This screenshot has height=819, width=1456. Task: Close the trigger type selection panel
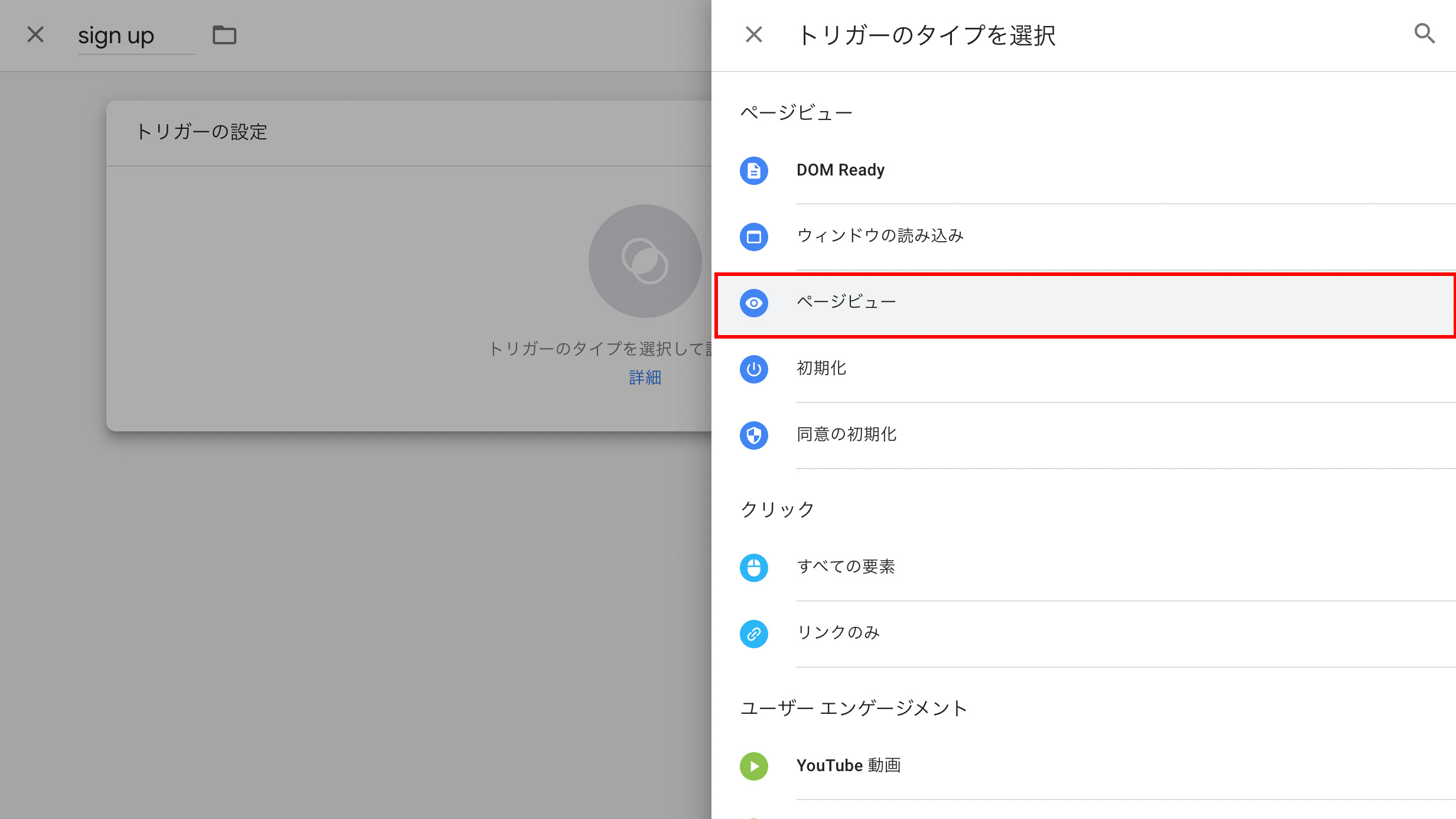click(x=753, y=35)
